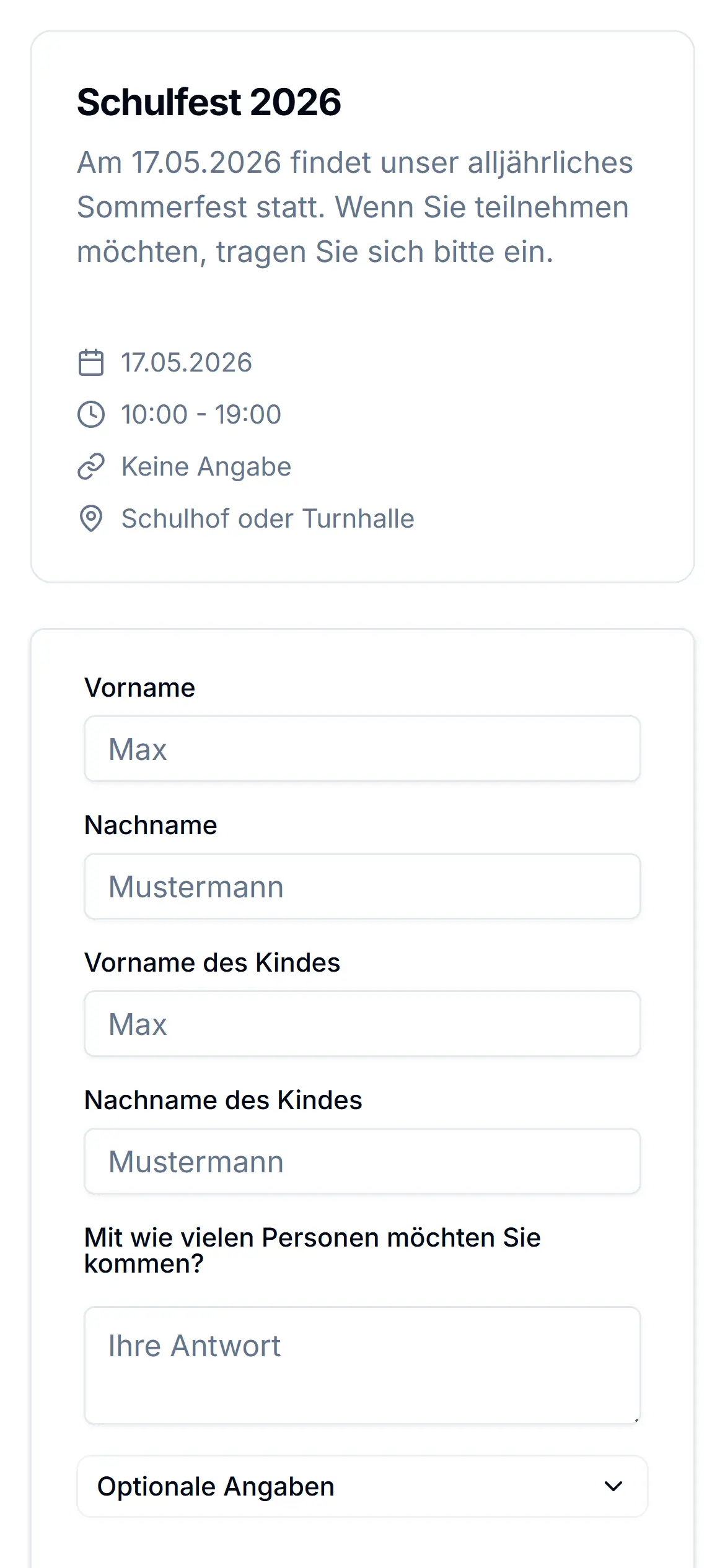Click the date text 17.05.2026

pos(186,363)
